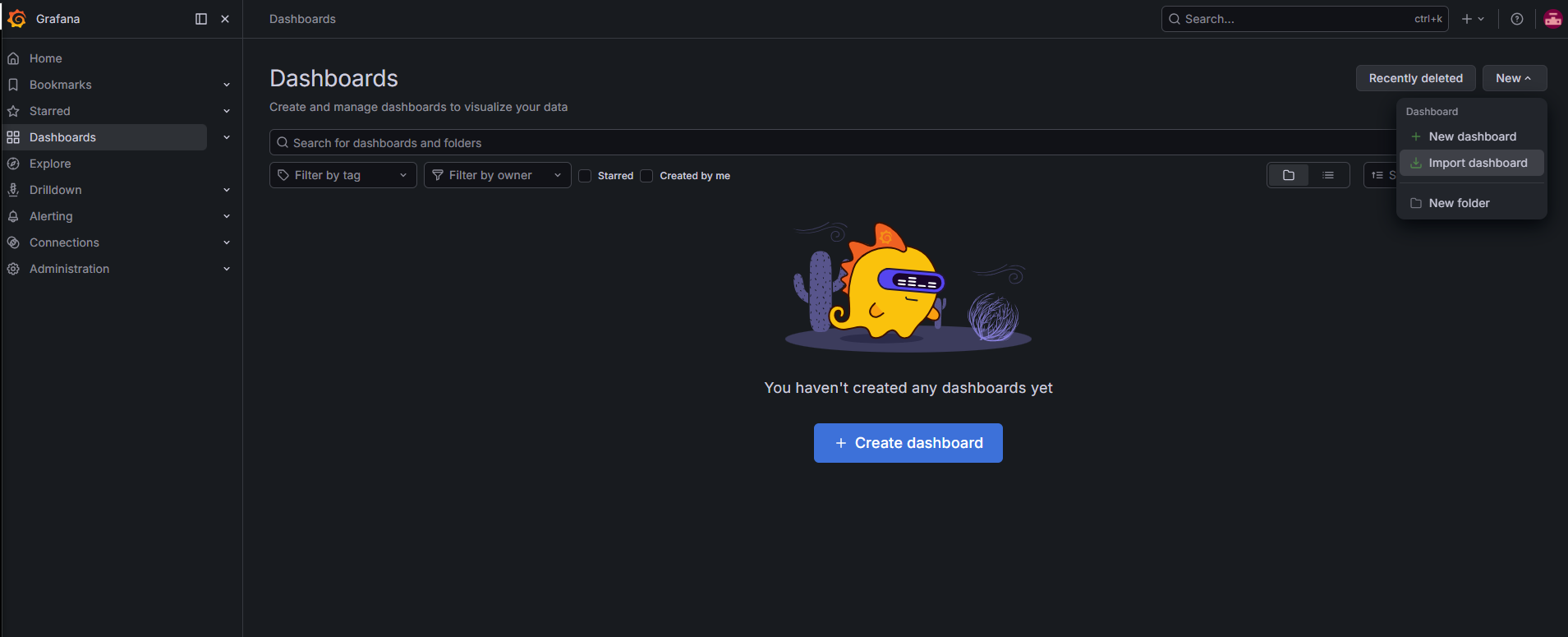Click the Starred star icon in the sidebar
Screen dimensions: 1568x637
[13, 111]
